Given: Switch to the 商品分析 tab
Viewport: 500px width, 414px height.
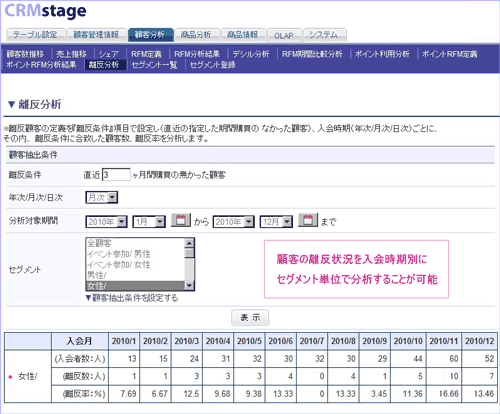Looking at the screenshot, I should pyautogui.click(x=197, y=35).
